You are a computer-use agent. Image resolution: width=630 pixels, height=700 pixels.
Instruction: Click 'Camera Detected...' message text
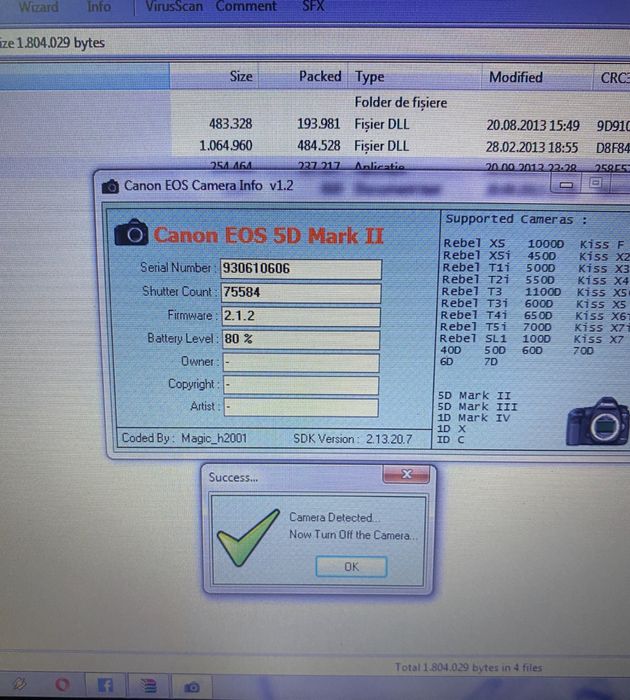coord(334,517)
